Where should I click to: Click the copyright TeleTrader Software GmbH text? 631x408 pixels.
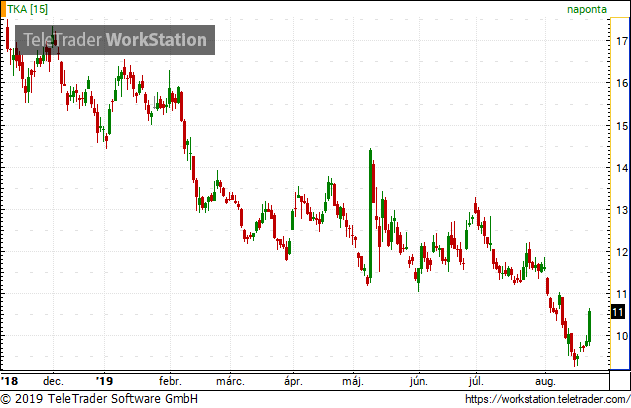coord(99,399)
